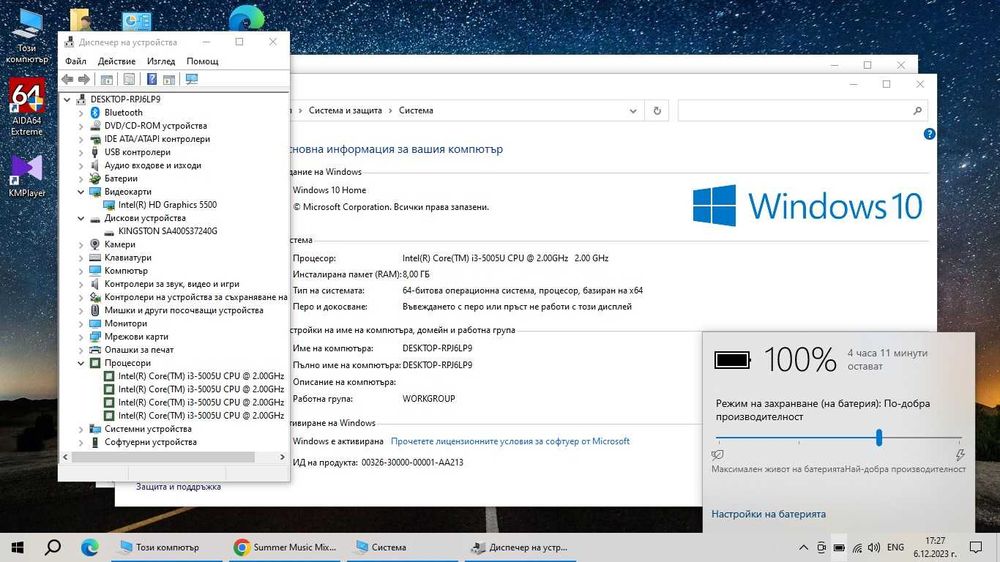Image resolution: width=1000 pixels, height=562 pixels.
Task: Click the Windows Start button
Action: coord(17,547)
